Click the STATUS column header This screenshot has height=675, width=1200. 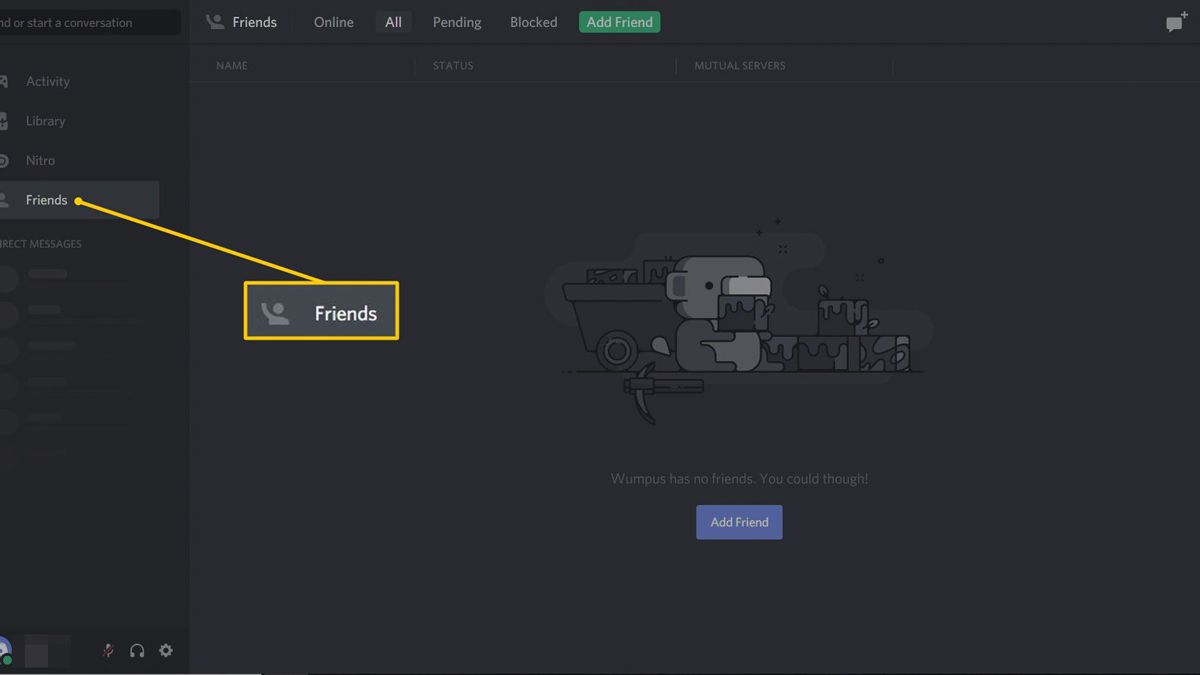coord(453,66)
